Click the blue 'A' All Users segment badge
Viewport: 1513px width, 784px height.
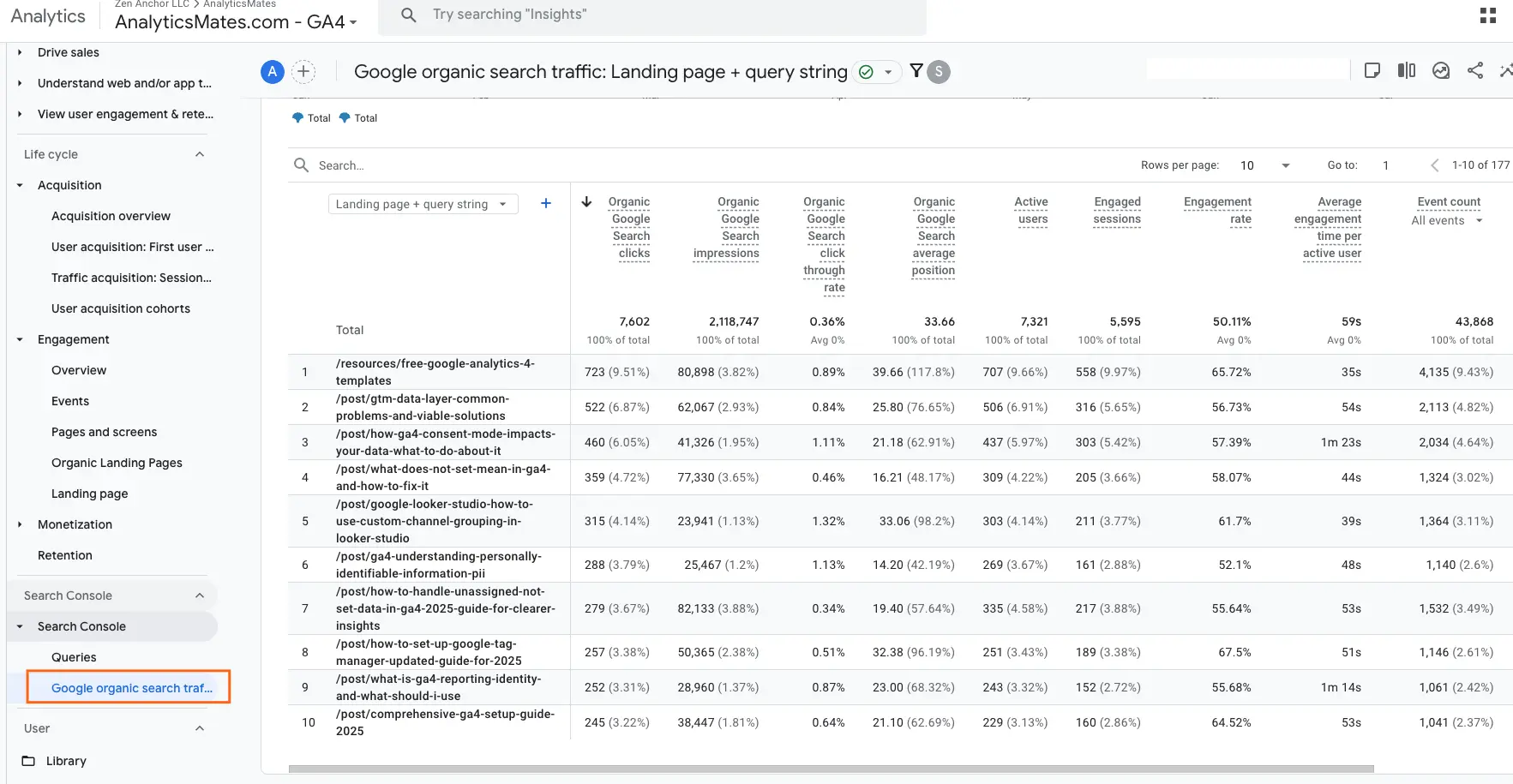273,72
